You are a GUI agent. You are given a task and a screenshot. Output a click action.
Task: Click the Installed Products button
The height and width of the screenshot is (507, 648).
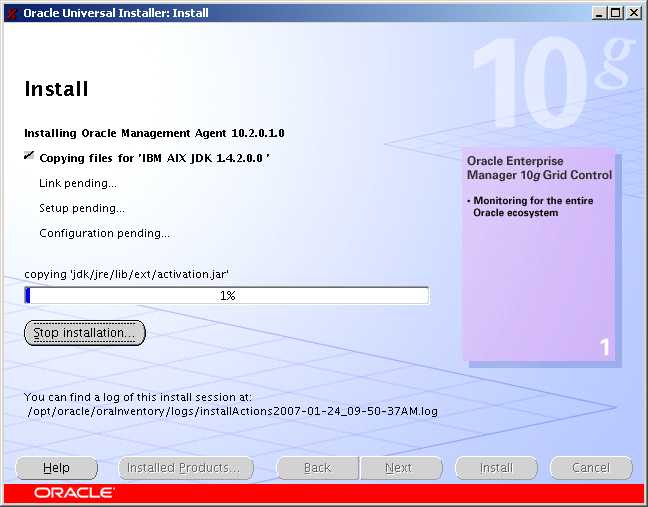point(183,468)
